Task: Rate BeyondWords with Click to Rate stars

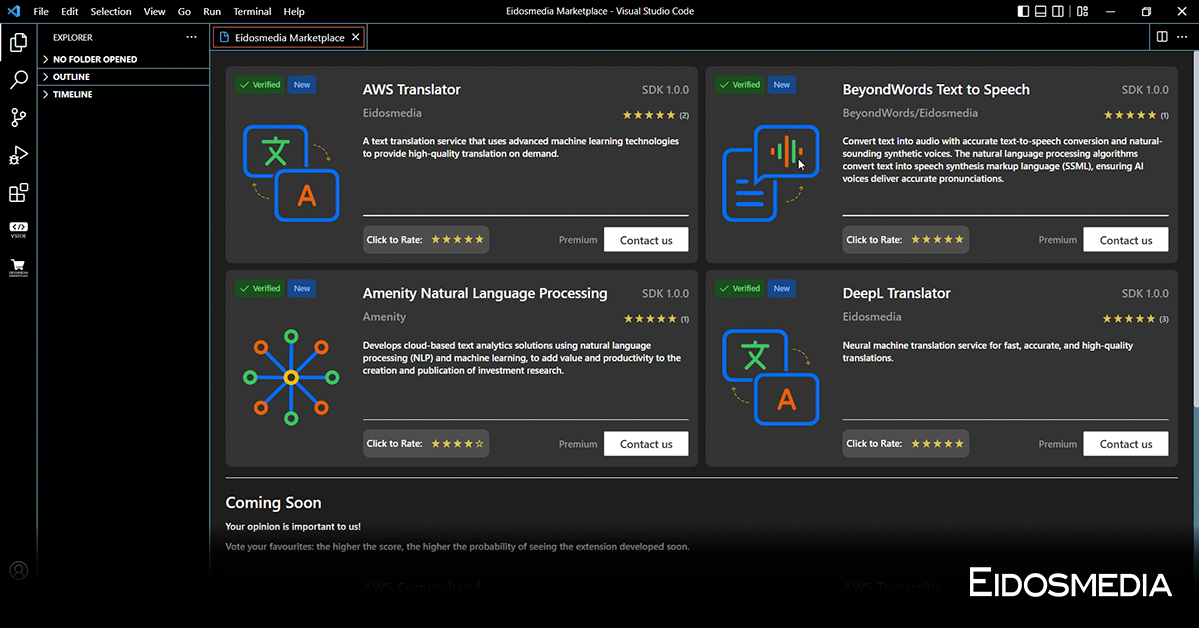Action: tap(937, 239)
